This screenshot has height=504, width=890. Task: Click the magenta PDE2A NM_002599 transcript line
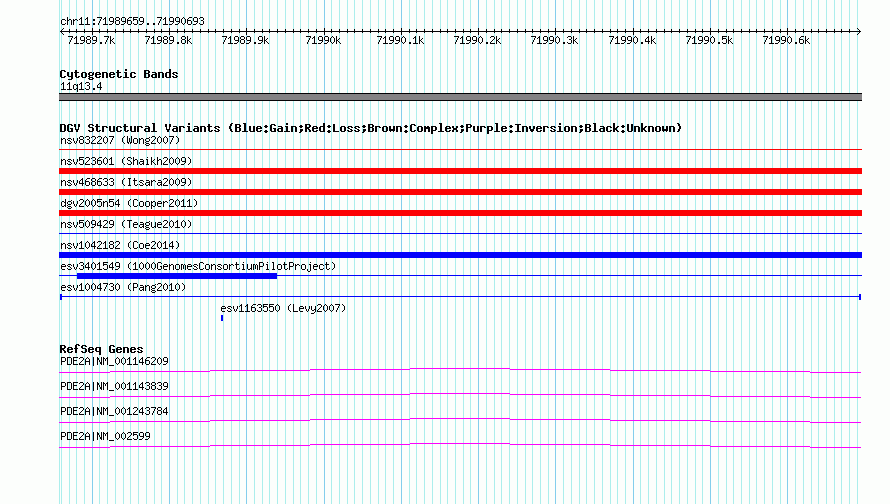pos(460,446)
